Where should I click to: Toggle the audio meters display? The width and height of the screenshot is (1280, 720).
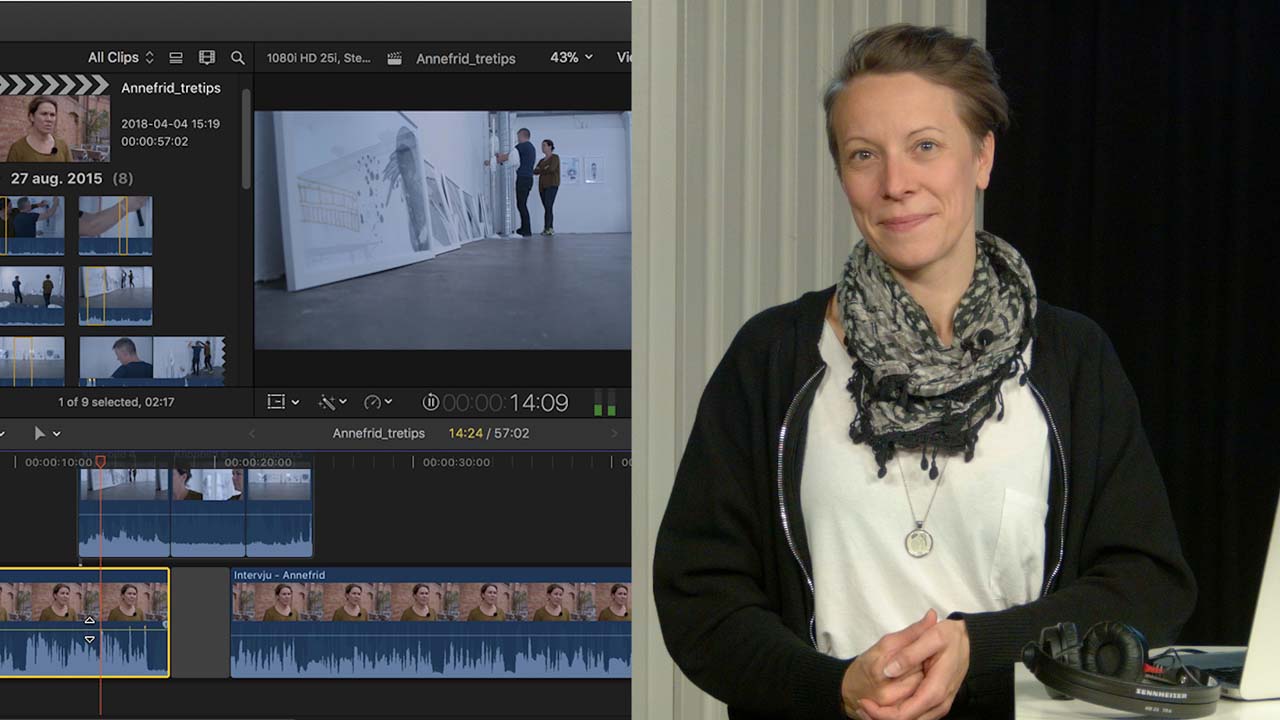click(605, 404)
